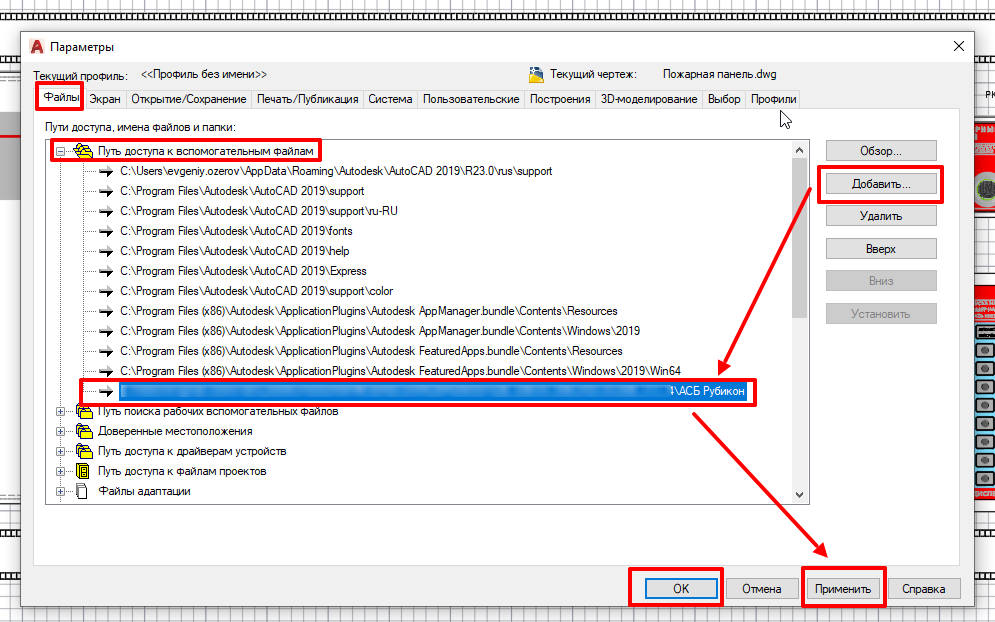Click icon of Путь доступа к файлам проектов
Image resolution: width=995 pixels, height=622 pixels.
(82, 472)
